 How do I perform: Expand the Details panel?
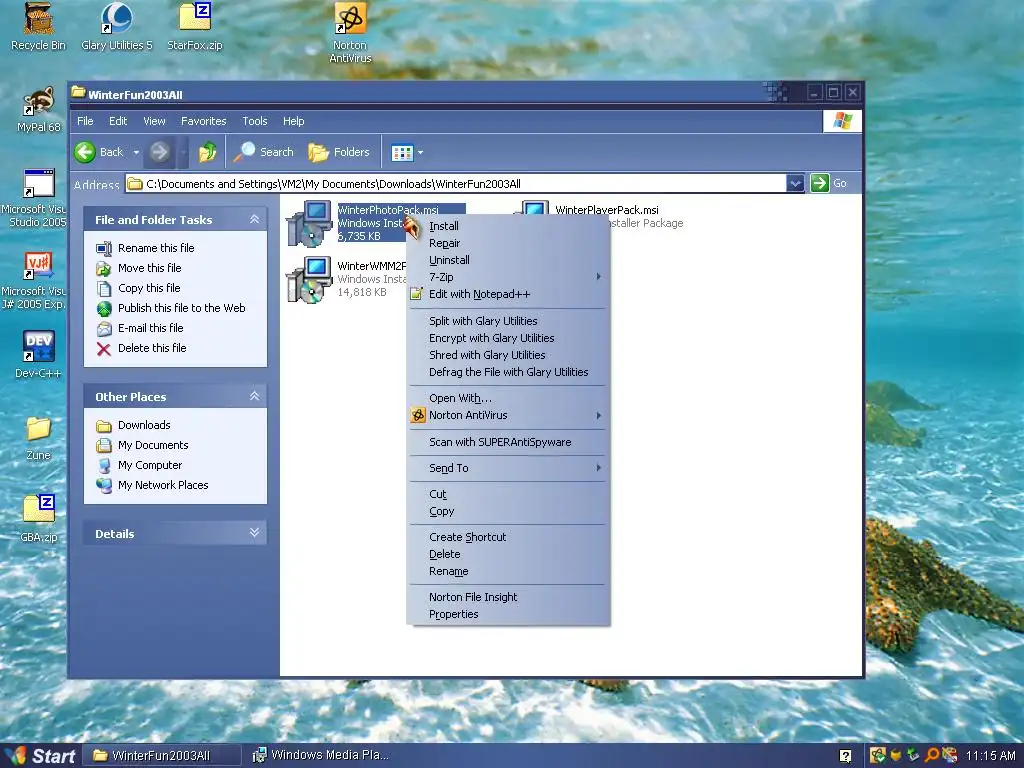254,533
